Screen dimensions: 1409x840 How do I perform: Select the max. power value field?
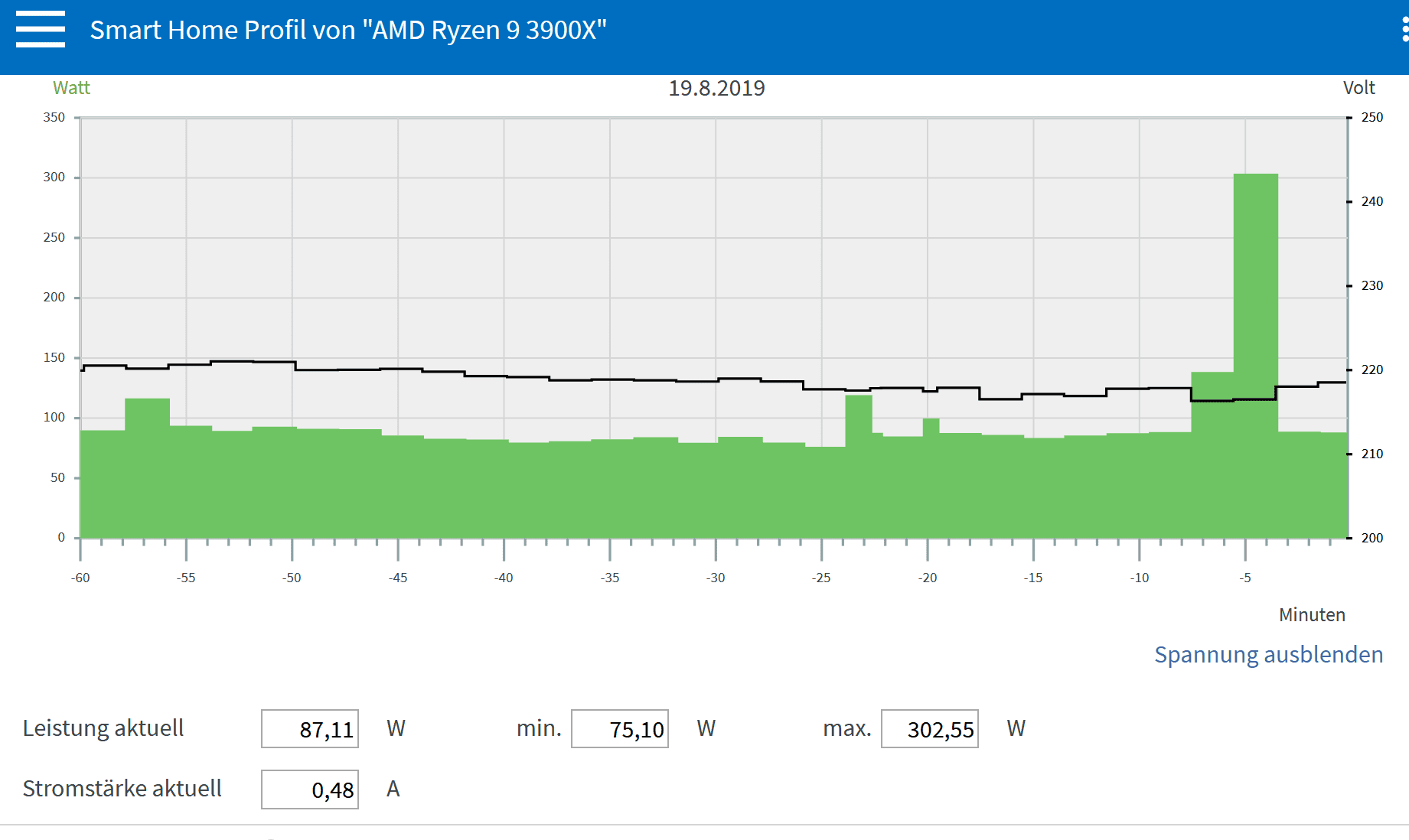tap(930, 729)
